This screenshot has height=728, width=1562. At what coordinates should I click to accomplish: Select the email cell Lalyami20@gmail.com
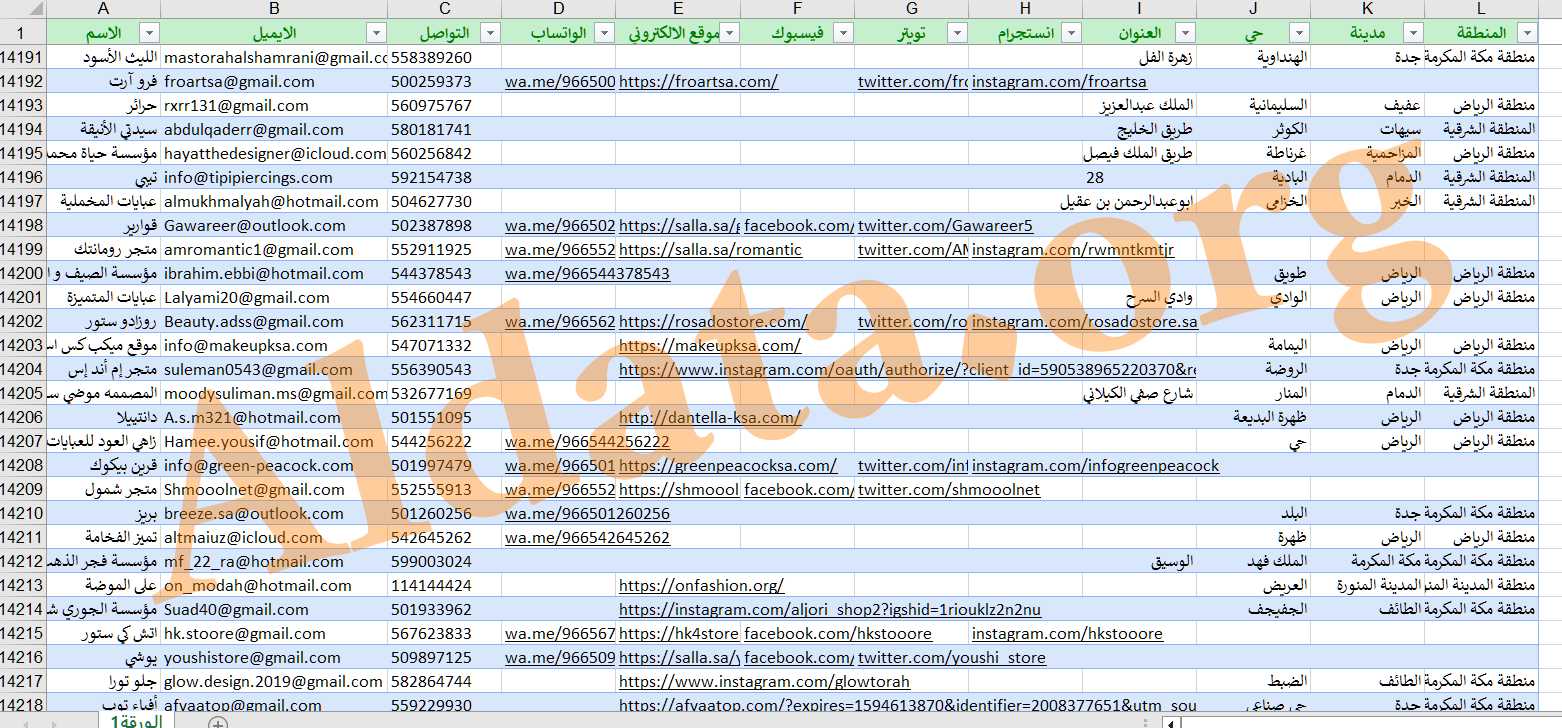coord(275,297)
